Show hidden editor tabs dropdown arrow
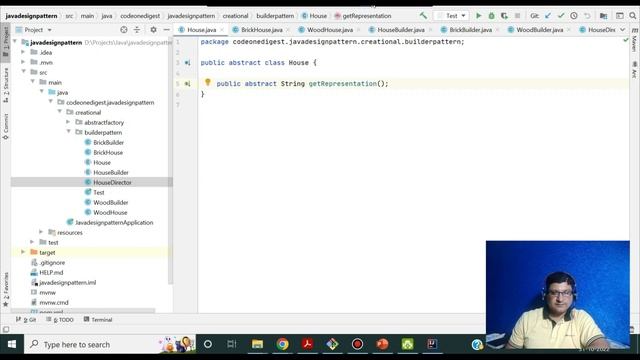Image resolution: width=640 pixels, height=360 pixels. click(622, 29)
